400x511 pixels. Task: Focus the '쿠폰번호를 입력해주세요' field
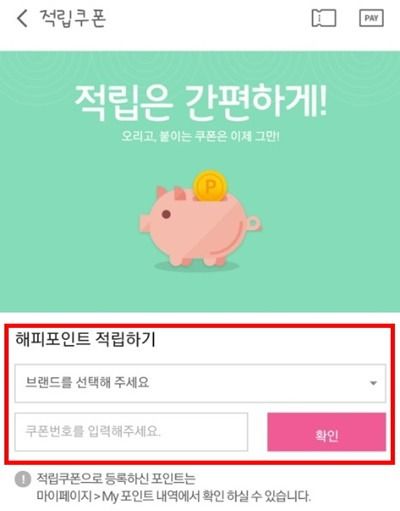point(131,432)
